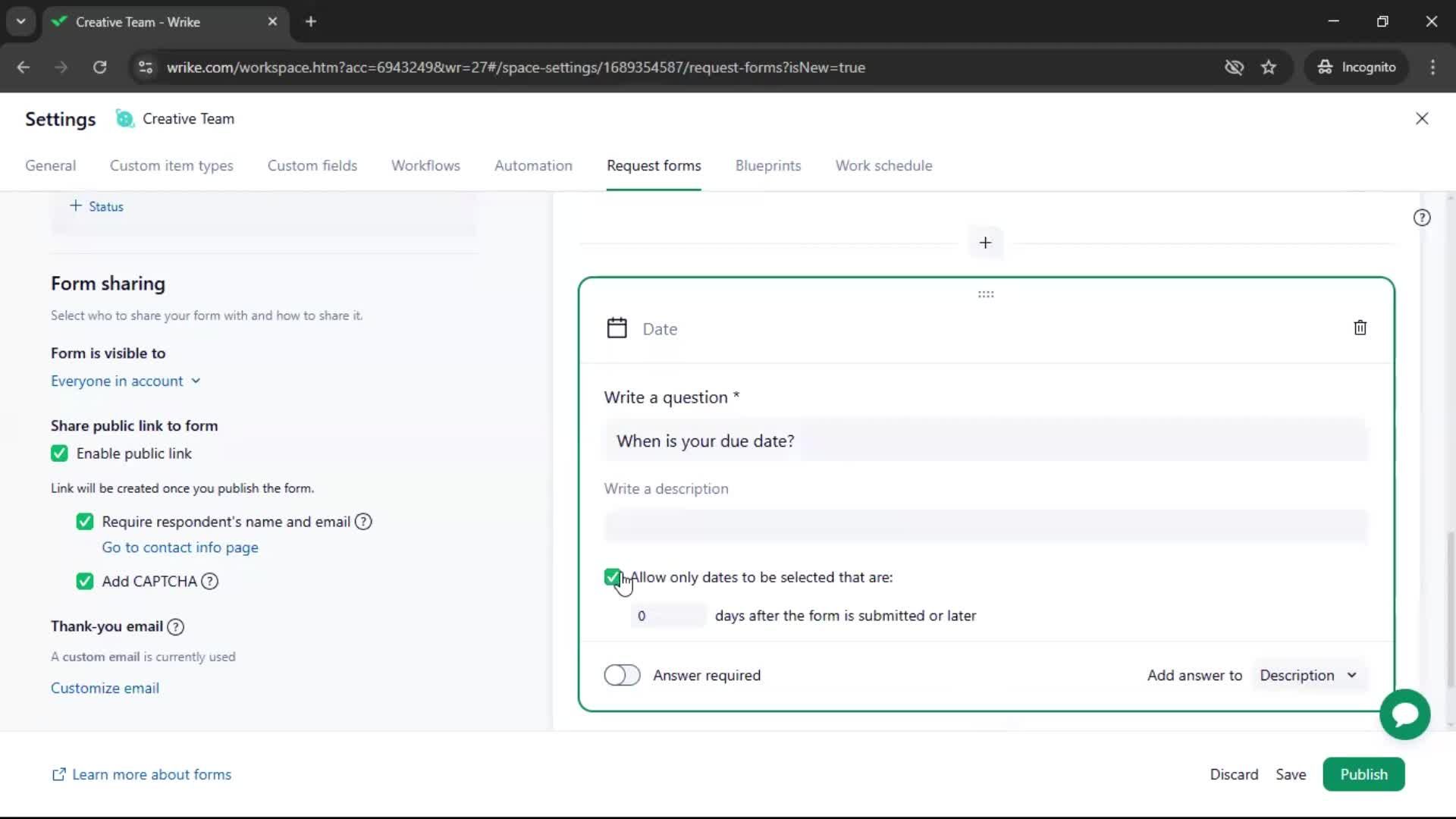The height and width of the screenshot is (819, 1456).
Task: Click the calendar icon beside Date
Action: click(617, 328)
